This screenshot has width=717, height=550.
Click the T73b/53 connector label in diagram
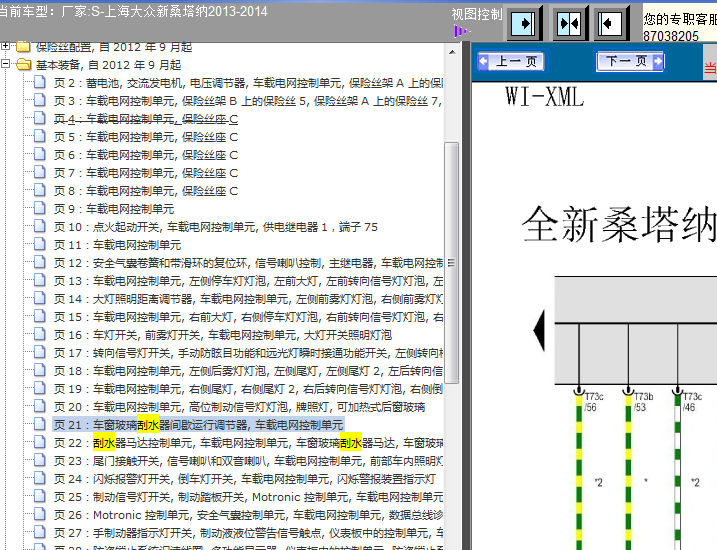point(643,402)
